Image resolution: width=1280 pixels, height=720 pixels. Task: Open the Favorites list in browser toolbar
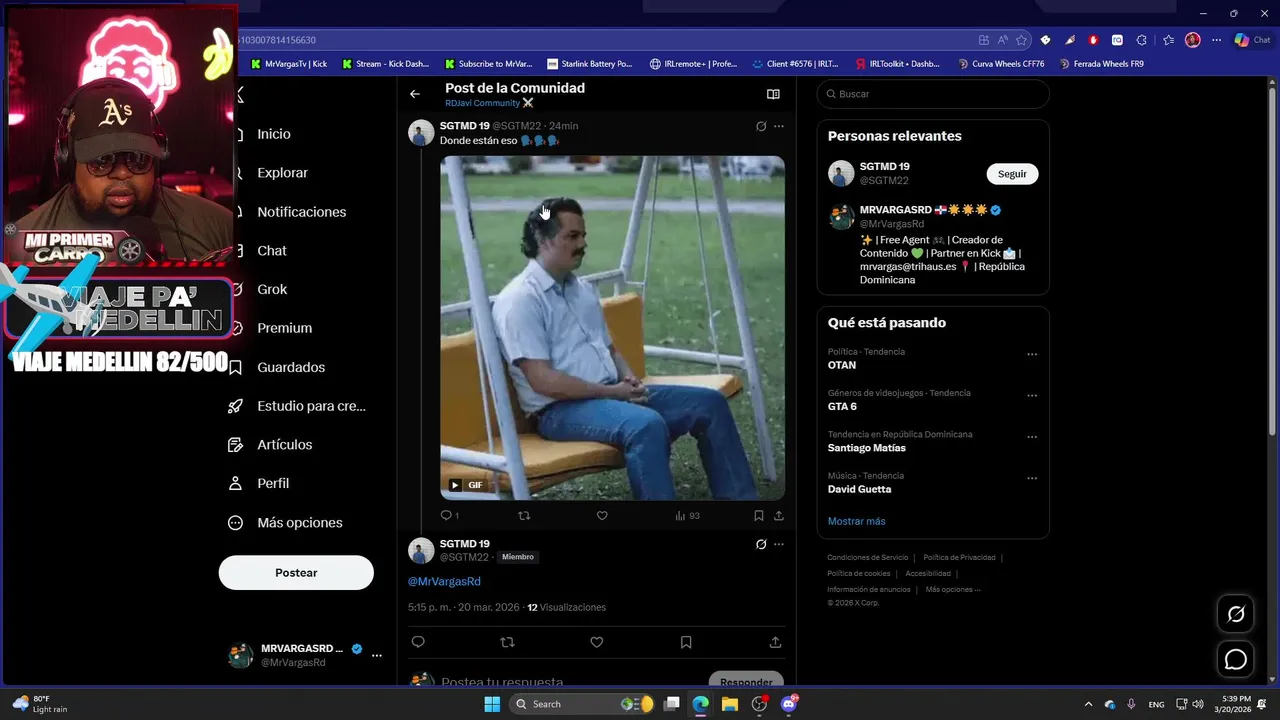[1168, 40]
